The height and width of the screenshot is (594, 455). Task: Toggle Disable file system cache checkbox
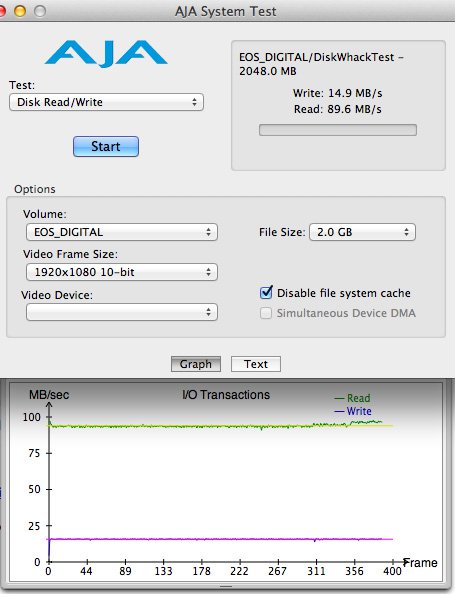click(266, 292)
